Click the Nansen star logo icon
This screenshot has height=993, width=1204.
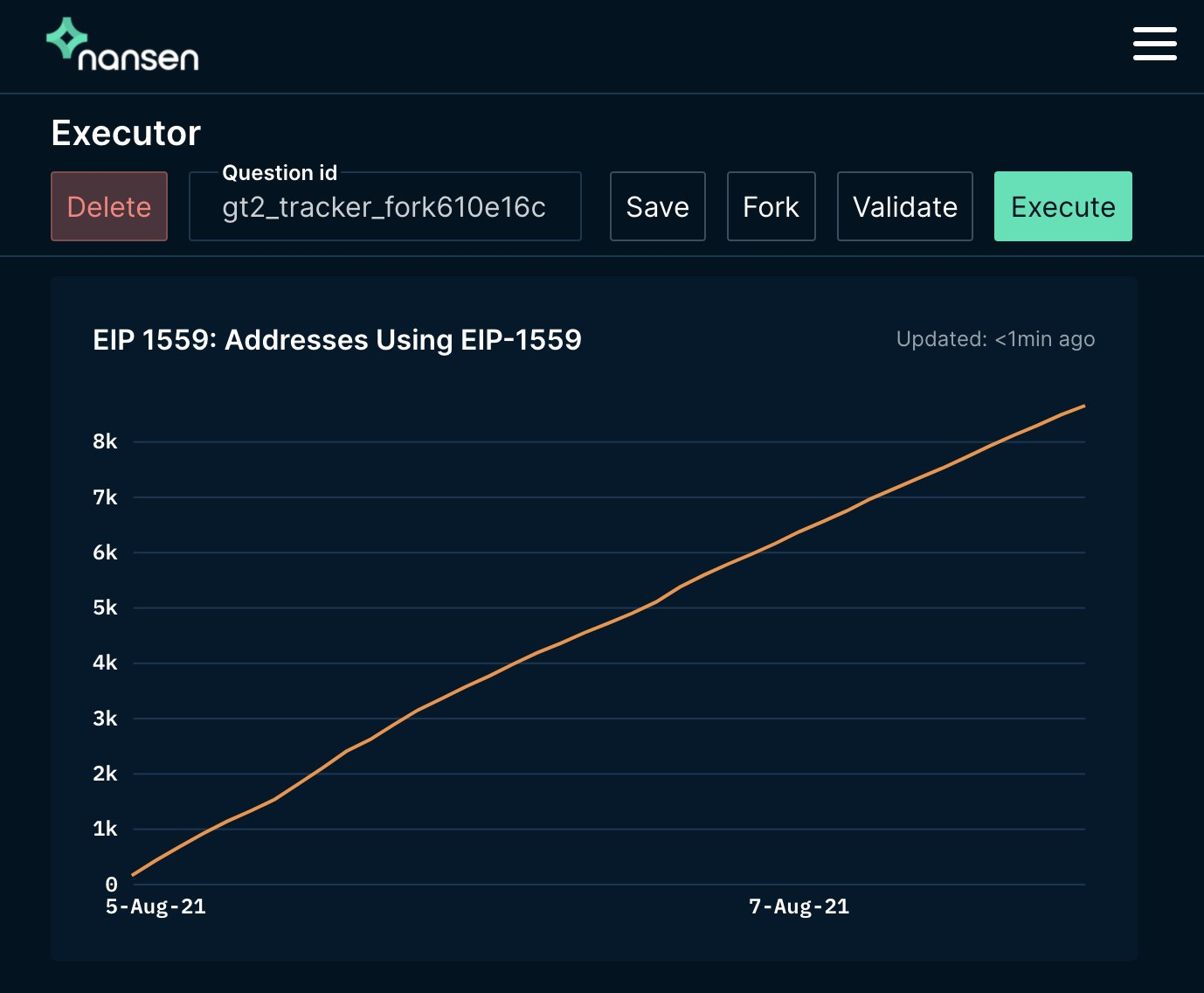[x=66, y=38]
